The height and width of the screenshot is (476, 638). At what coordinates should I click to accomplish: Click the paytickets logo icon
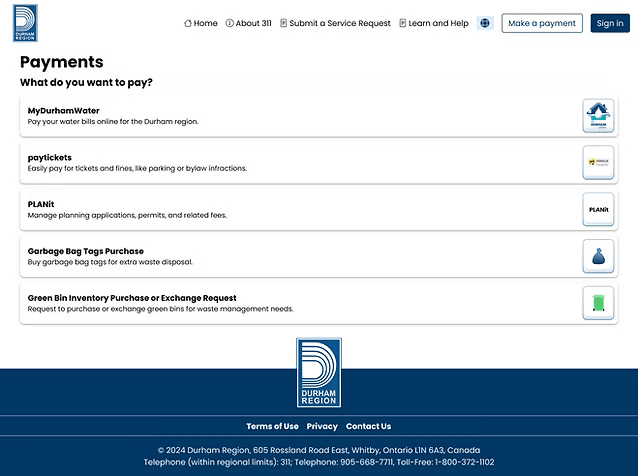[x=598, y=162]
